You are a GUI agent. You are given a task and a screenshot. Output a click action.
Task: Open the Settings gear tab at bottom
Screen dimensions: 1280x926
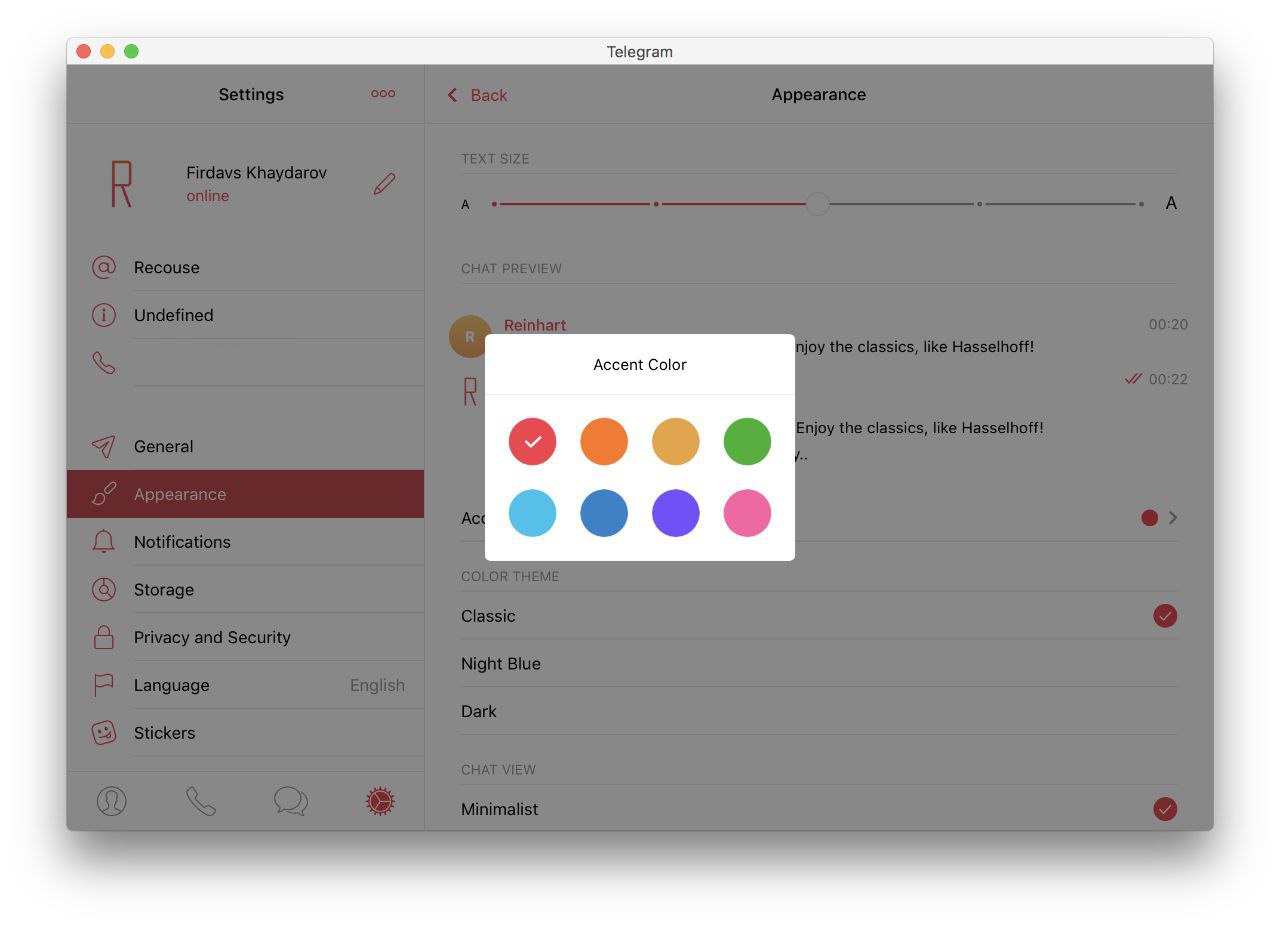(380, 801)
